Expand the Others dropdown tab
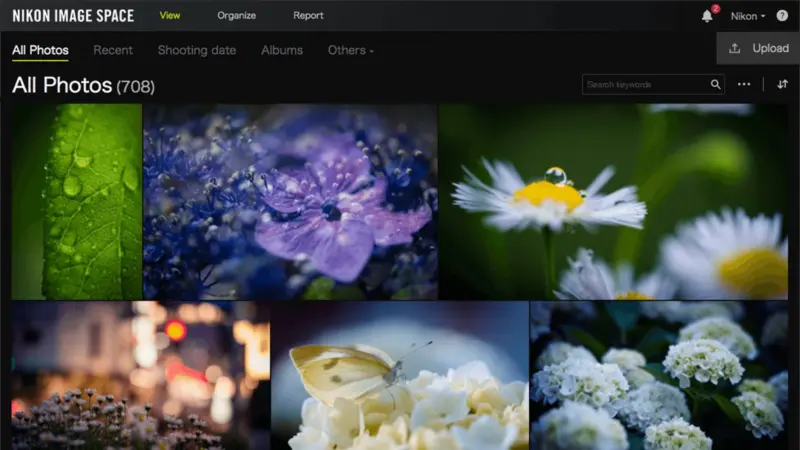This screenshot has height=450, width=800. 351,50
